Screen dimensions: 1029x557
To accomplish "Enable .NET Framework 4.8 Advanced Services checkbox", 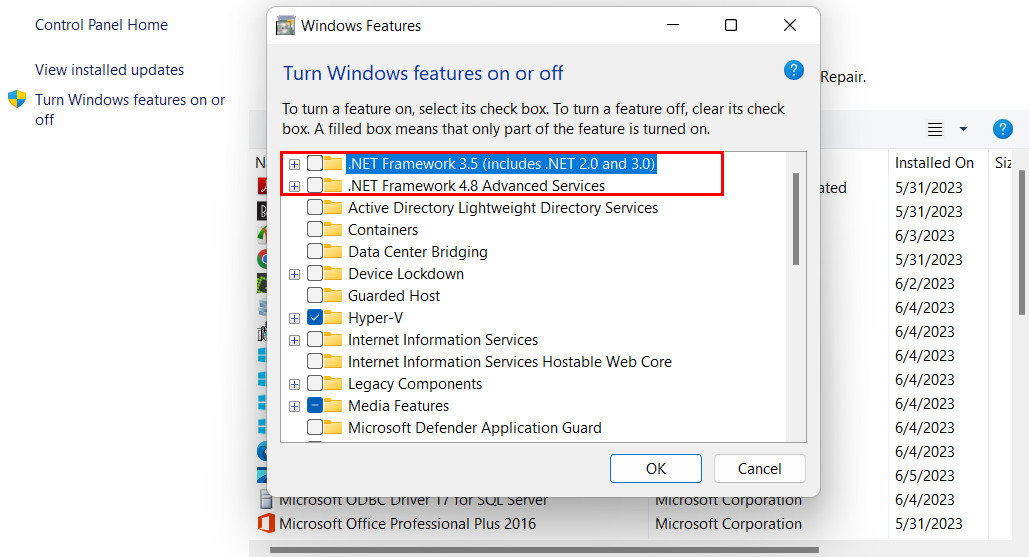I will click(x=315, y=186).
